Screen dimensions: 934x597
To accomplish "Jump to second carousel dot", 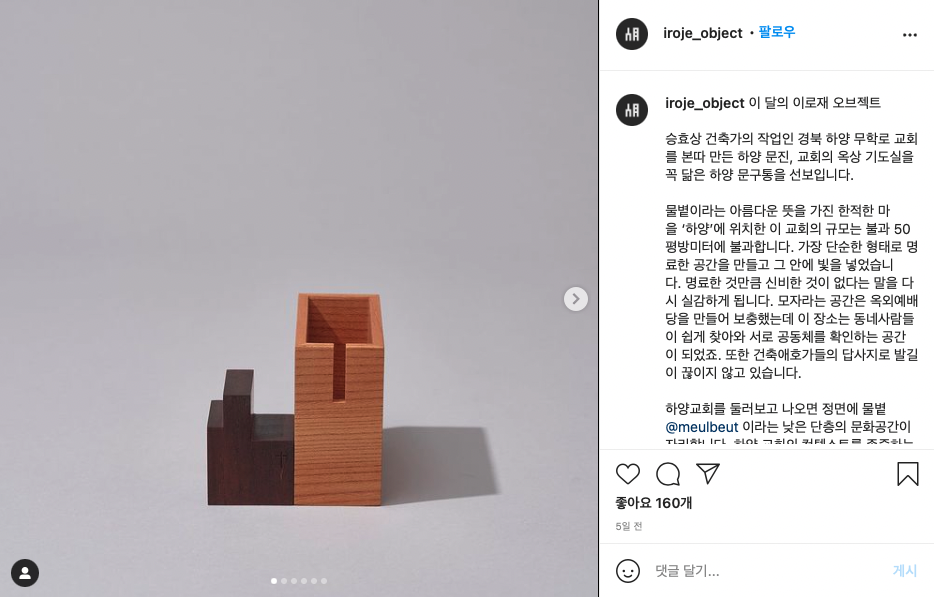I will [284, 581].
